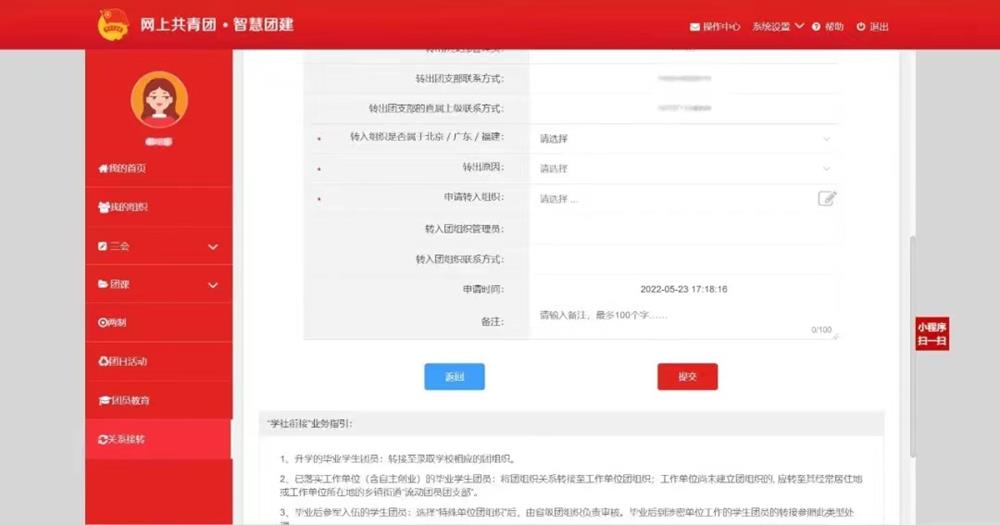Go to 我的首页 in the sidebar
Screen dimensions: 1000x525
[x=123, y=168]
